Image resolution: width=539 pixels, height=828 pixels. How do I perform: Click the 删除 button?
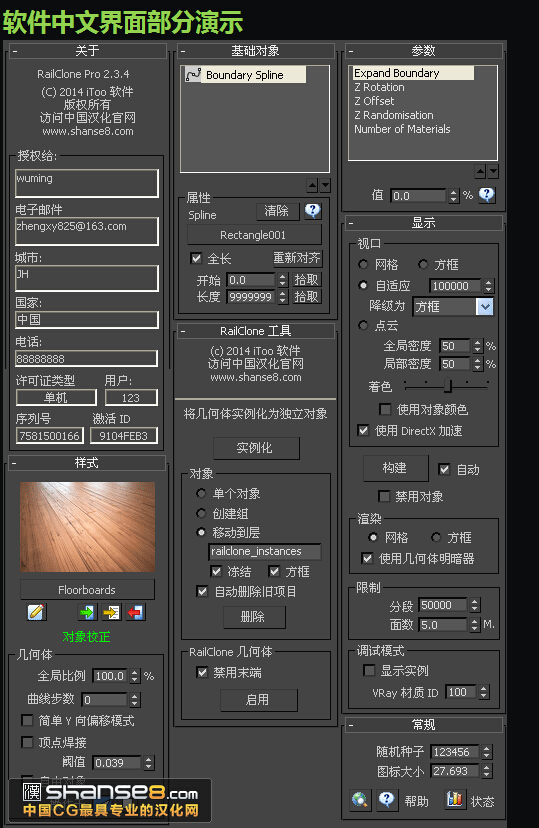tap(254, 617)
